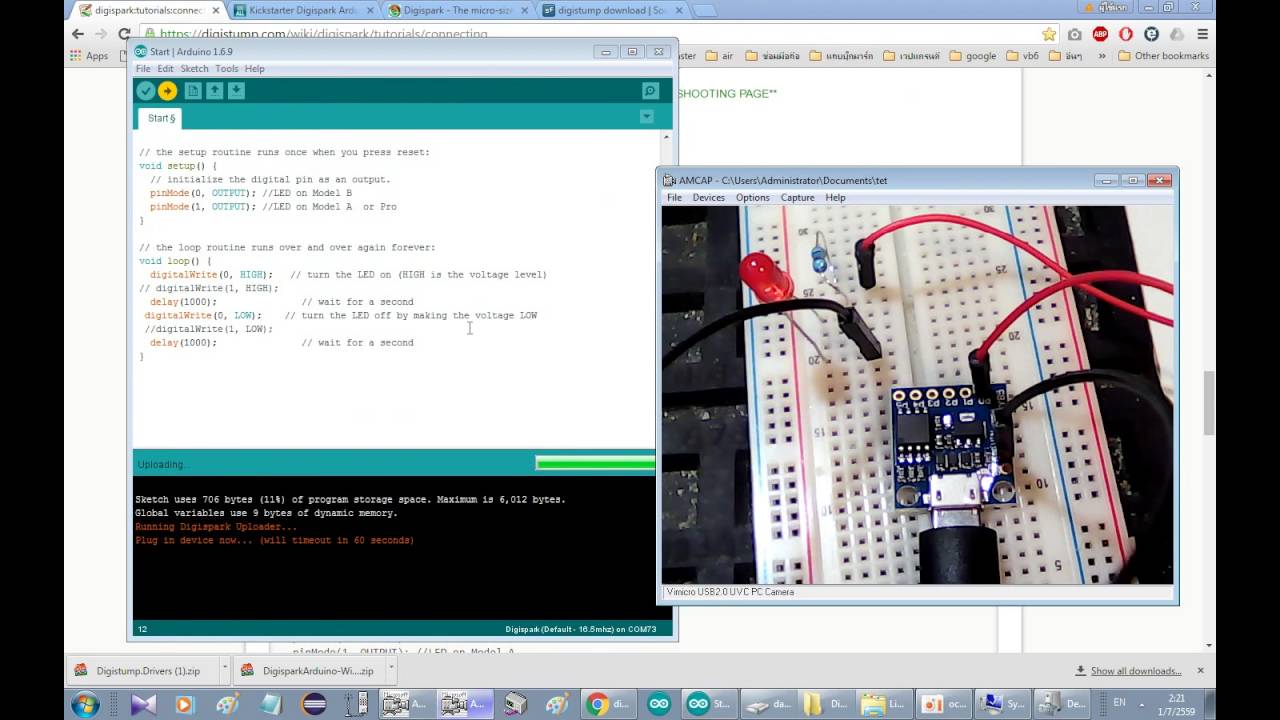1280x720 pixels.
Task: Open the Digistump.Drivers (1).zip download
Action: 141,671
